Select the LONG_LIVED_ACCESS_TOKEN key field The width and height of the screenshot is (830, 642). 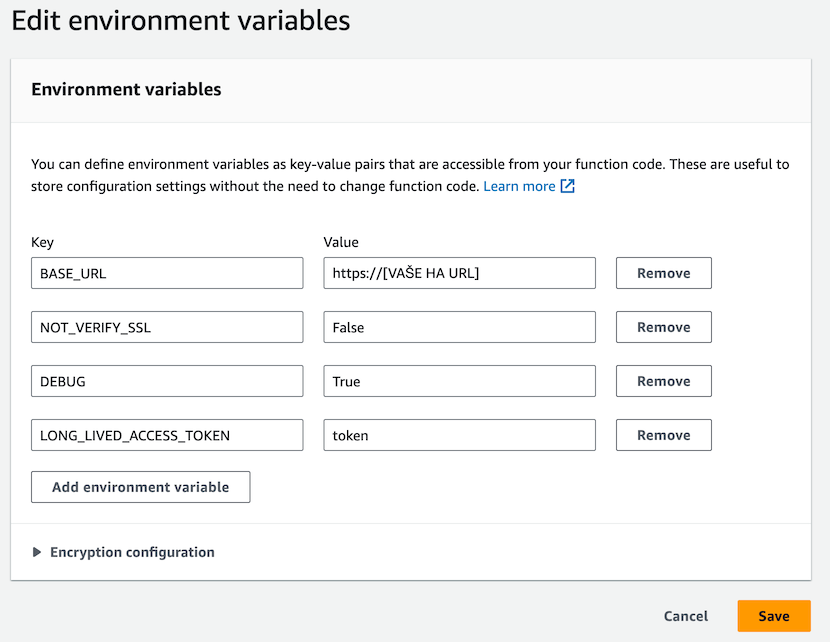click(167, 435)
